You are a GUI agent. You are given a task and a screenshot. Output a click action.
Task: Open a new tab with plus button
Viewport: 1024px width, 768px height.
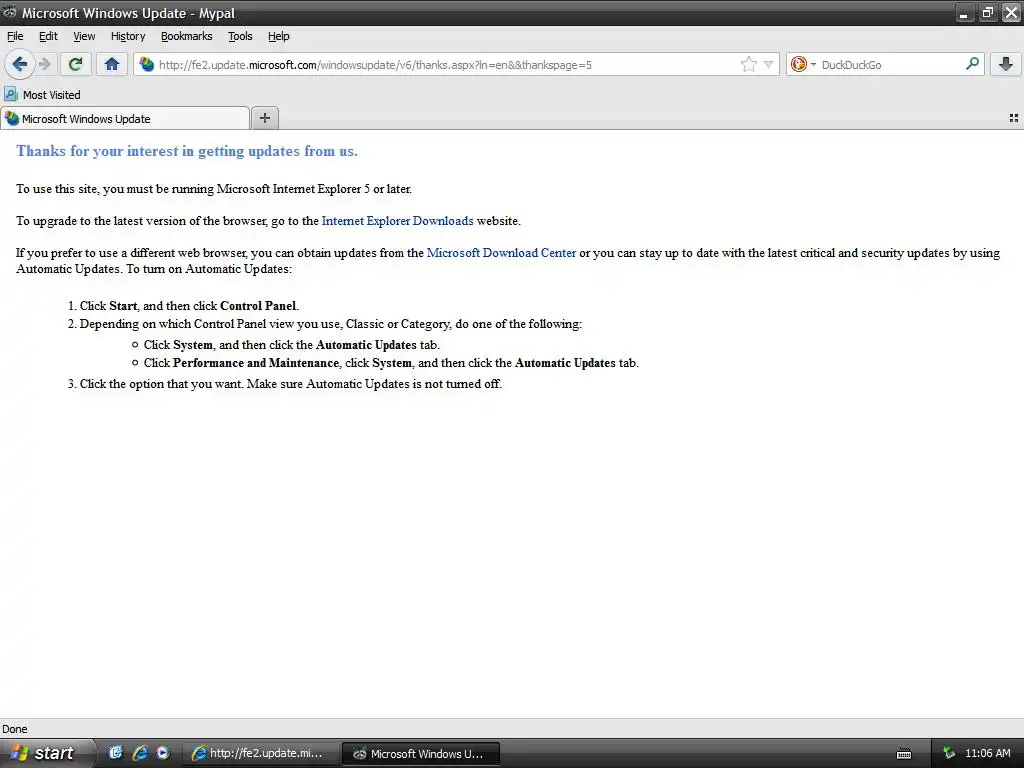(264, 118)
